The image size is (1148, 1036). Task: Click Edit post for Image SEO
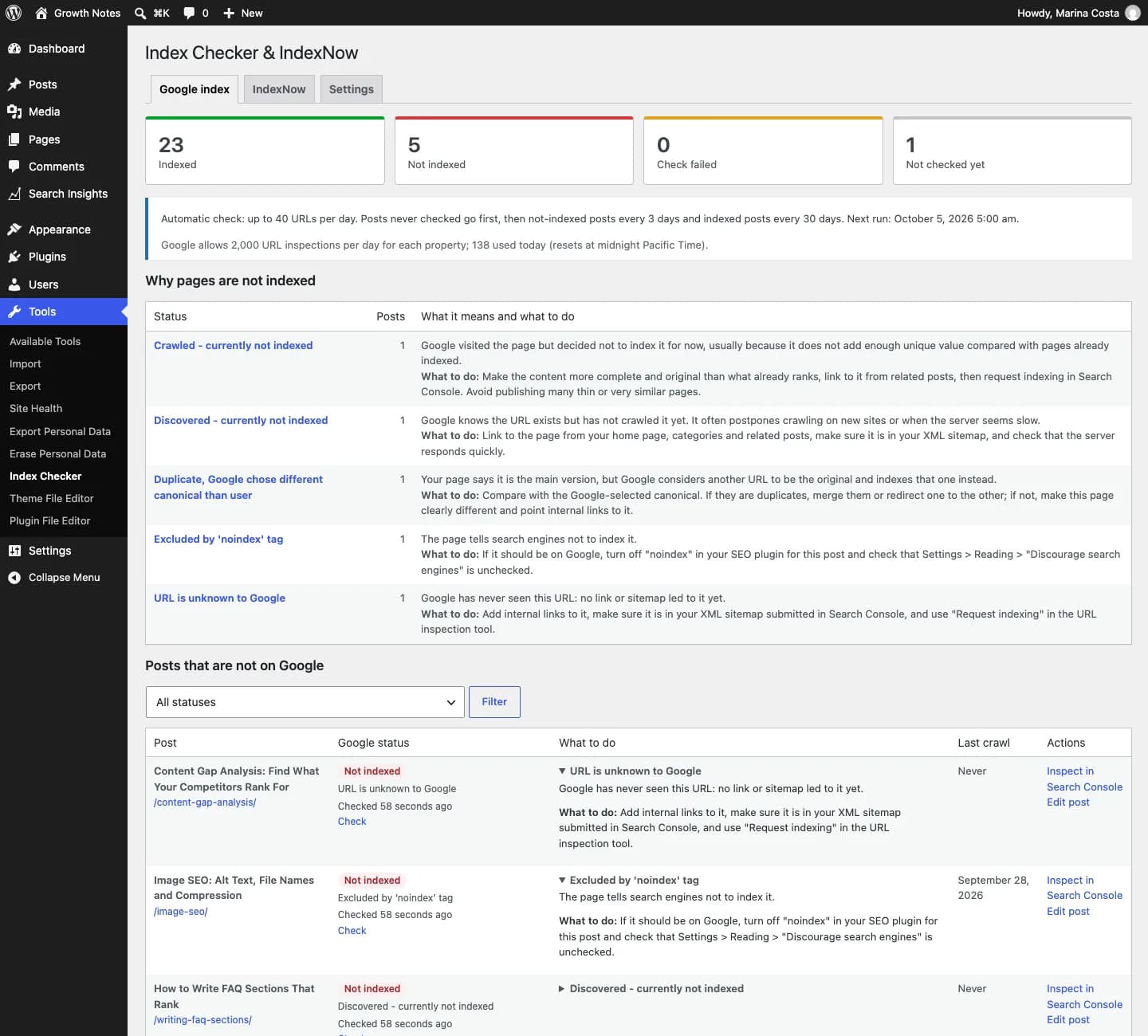point(1068,912)
